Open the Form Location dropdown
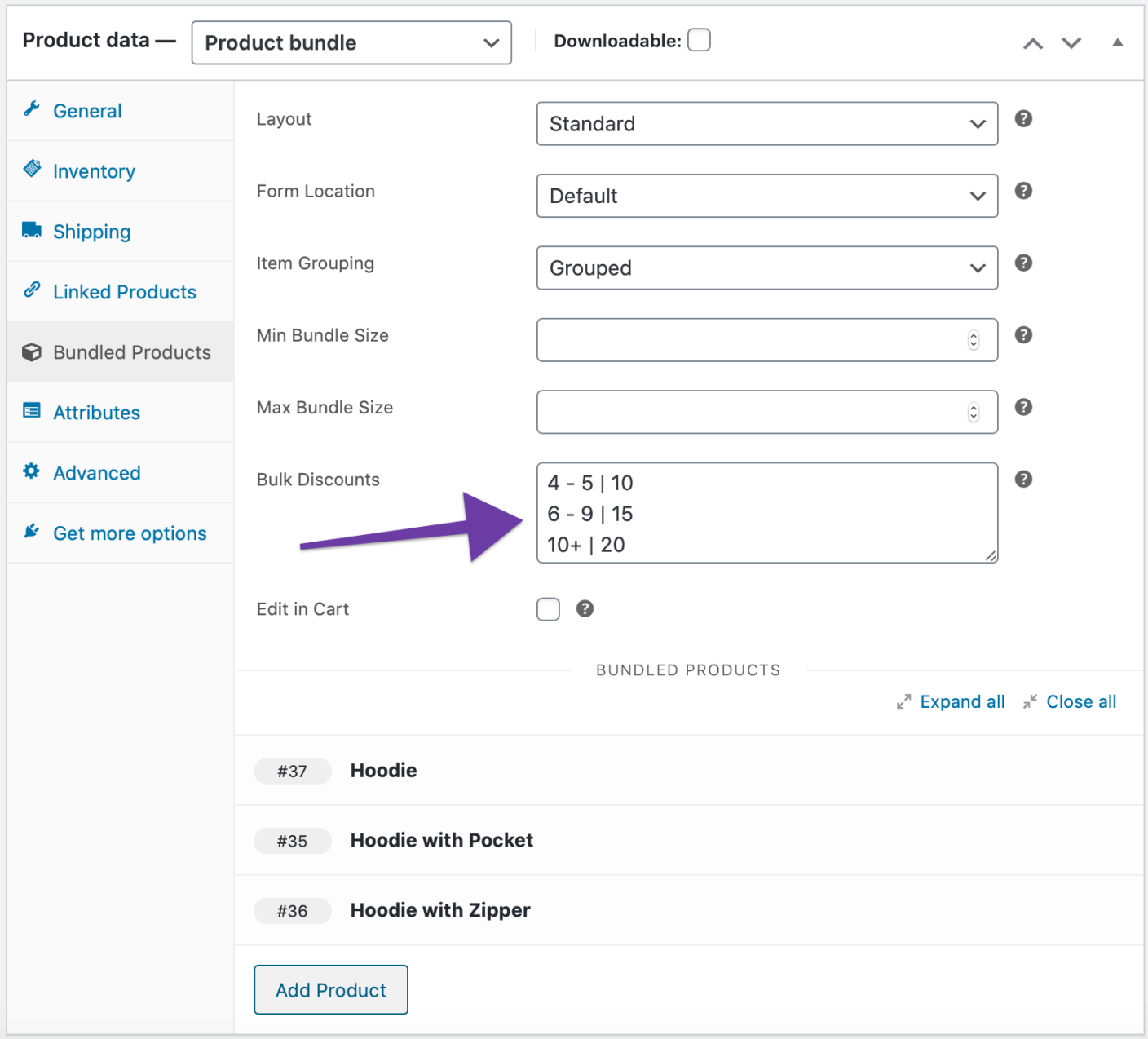 tap(767, 196)
